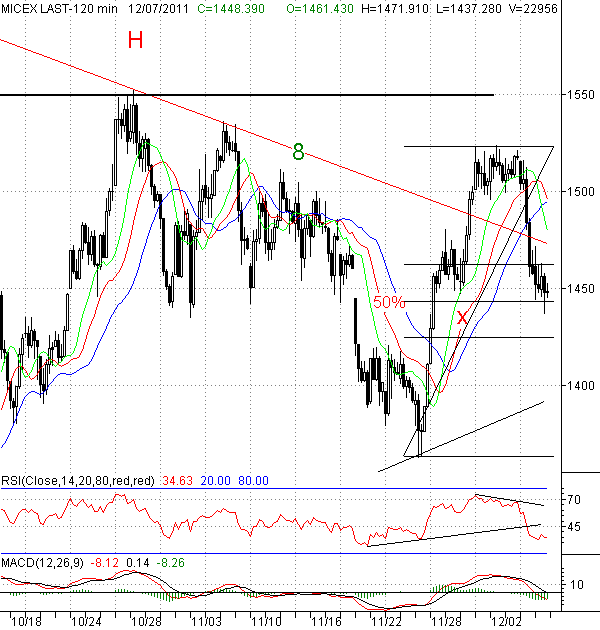Screen dimensions: 600x630
Task: Click the V=22956 volume value
Action: pos(533,8)
